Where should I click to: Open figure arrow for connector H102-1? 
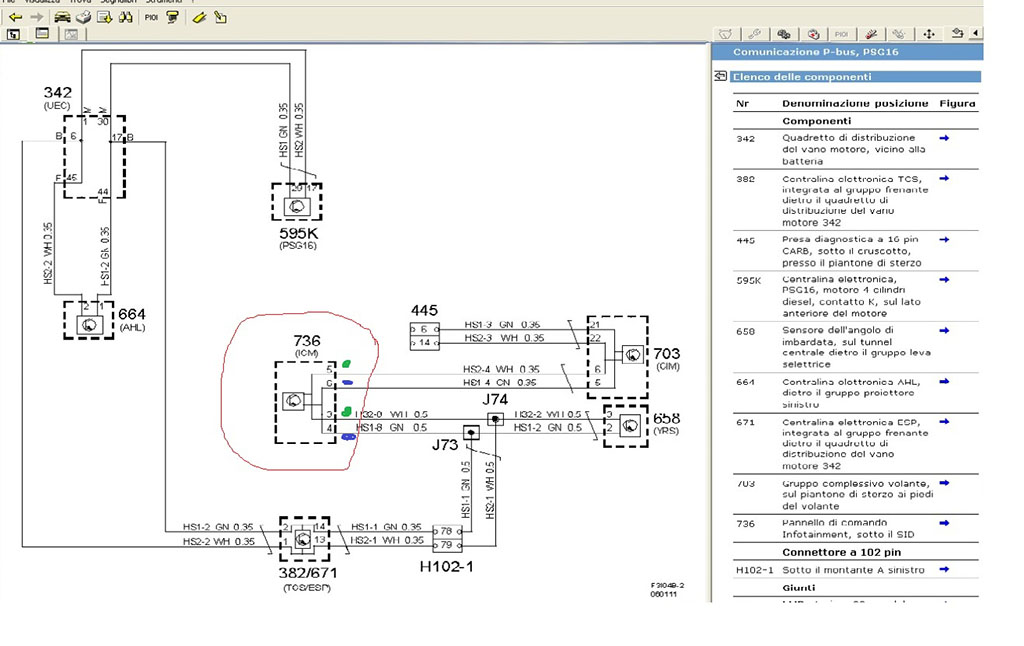pyautogui.click(x=944, y=570)
